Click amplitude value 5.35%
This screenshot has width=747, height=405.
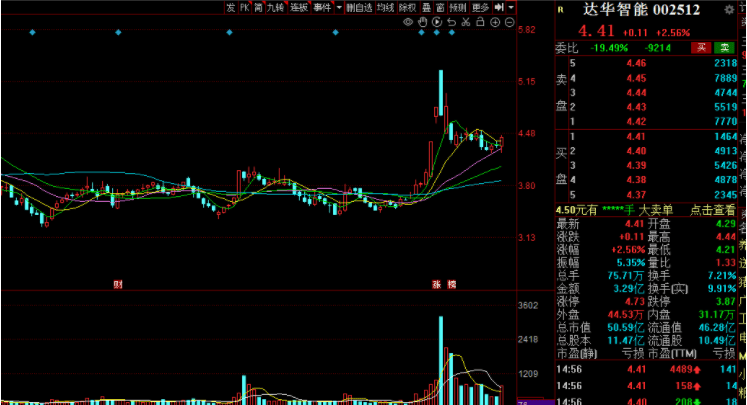pyautogui.click(x=631, y=263)
